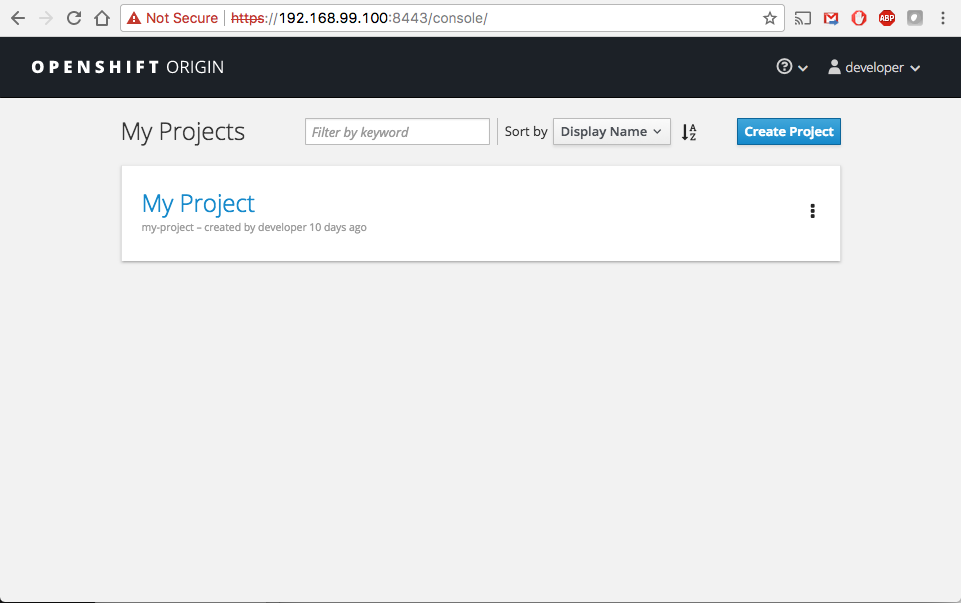The image size is (961, 603).
Task: Expand the developer user menu
Action: (874, 67)
